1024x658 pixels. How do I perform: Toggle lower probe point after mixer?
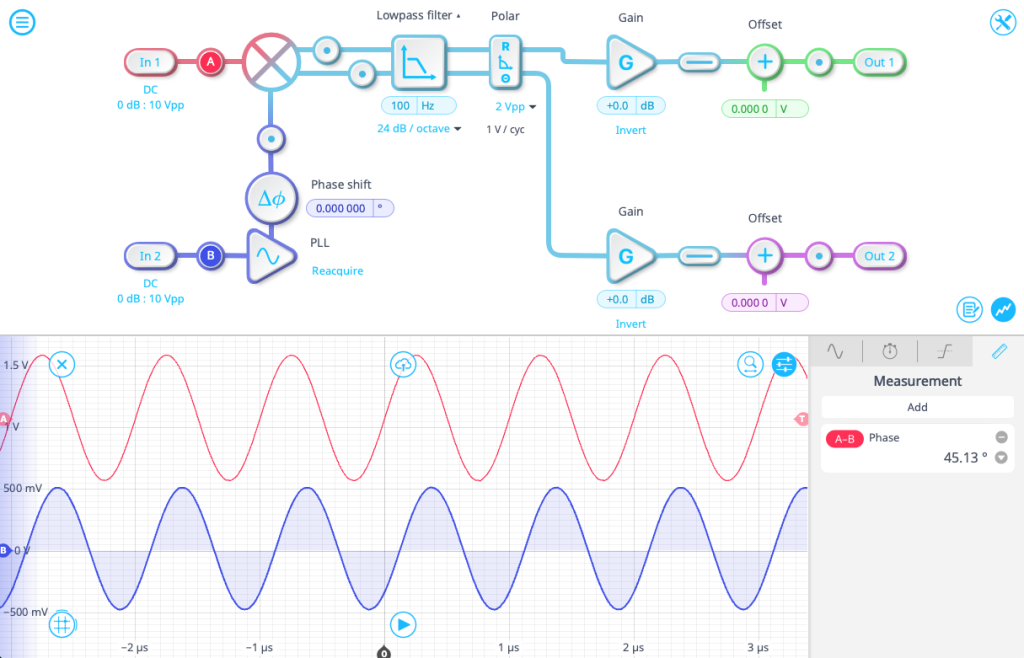(362, 74)
